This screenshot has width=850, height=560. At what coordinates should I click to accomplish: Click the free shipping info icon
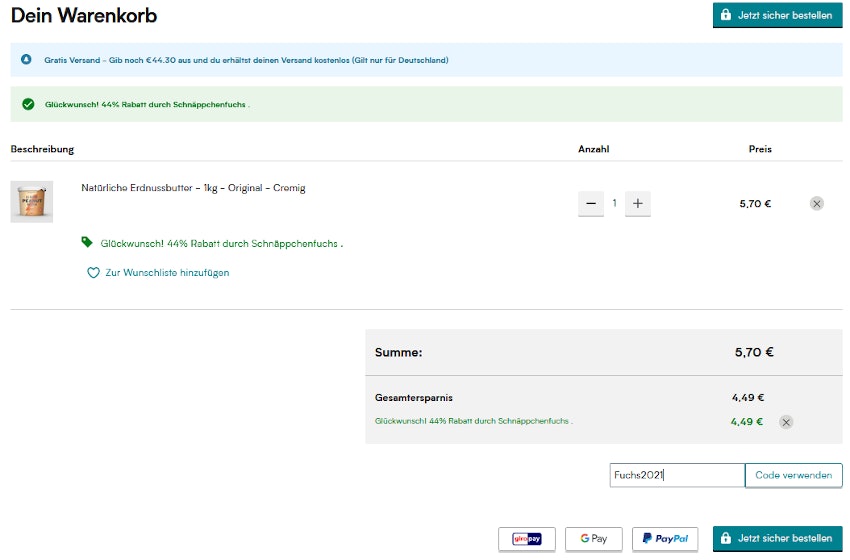(x=27, y=60)
